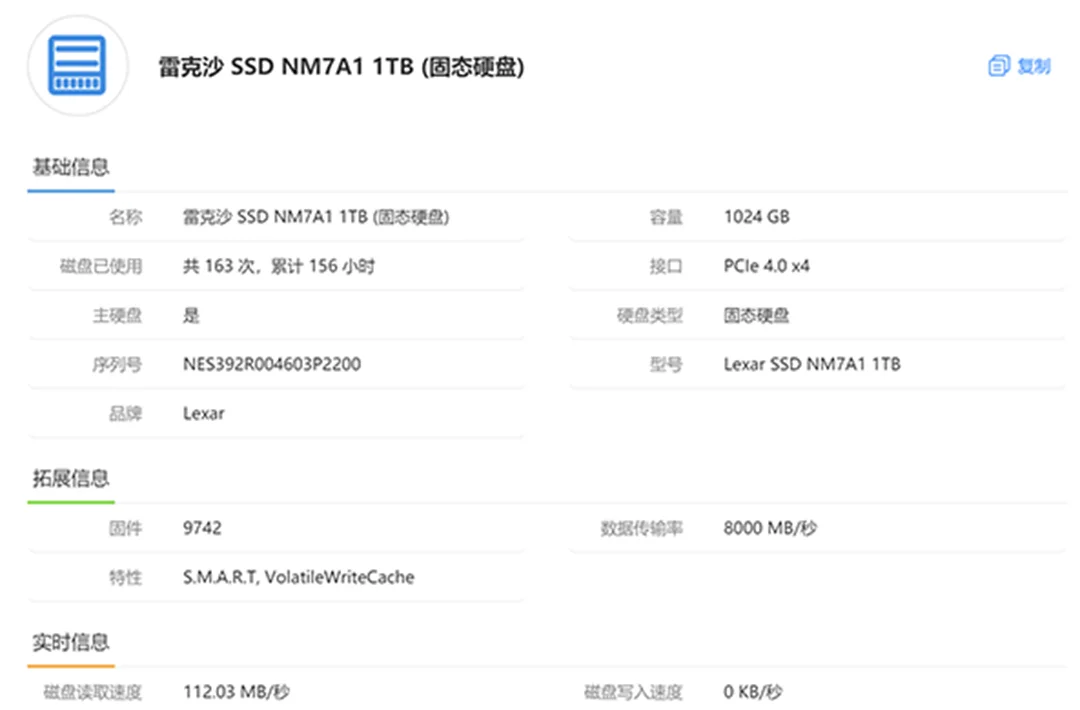Click the model value Lexar SSD NM7A1 1TB
Viewport: 1080px width, 710px height.
[x=811, y=364]
